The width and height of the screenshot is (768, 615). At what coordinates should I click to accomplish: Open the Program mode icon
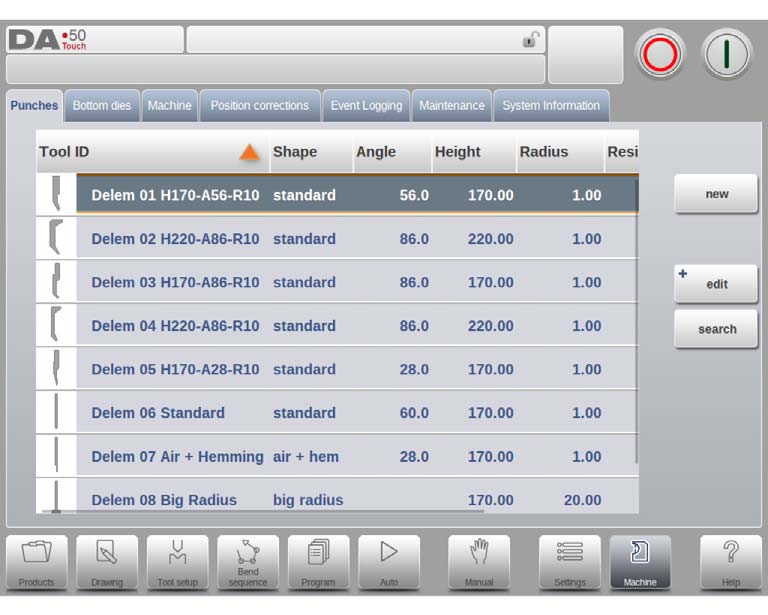318,562
